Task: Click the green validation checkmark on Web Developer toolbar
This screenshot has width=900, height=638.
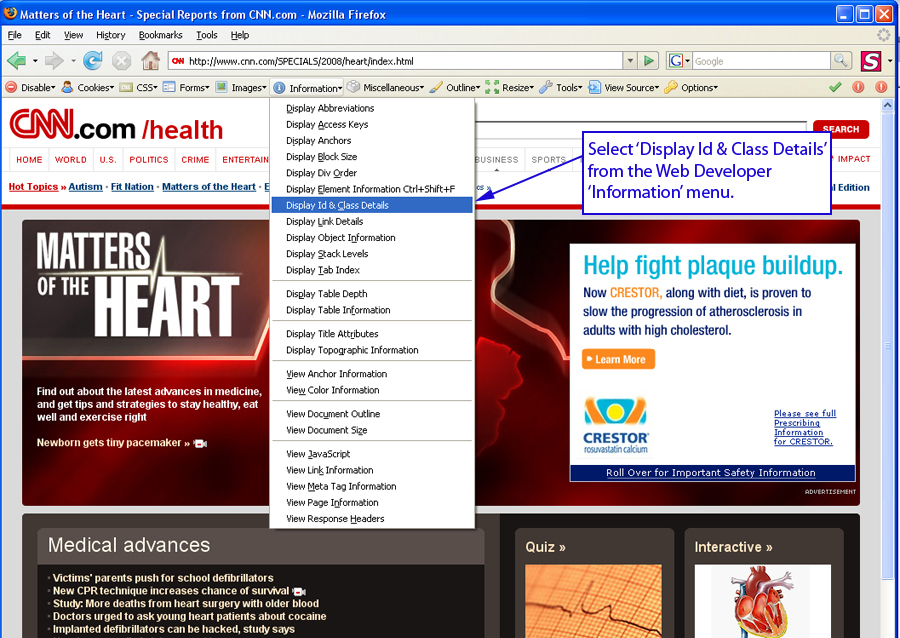Action: click(x=836, y=87)
